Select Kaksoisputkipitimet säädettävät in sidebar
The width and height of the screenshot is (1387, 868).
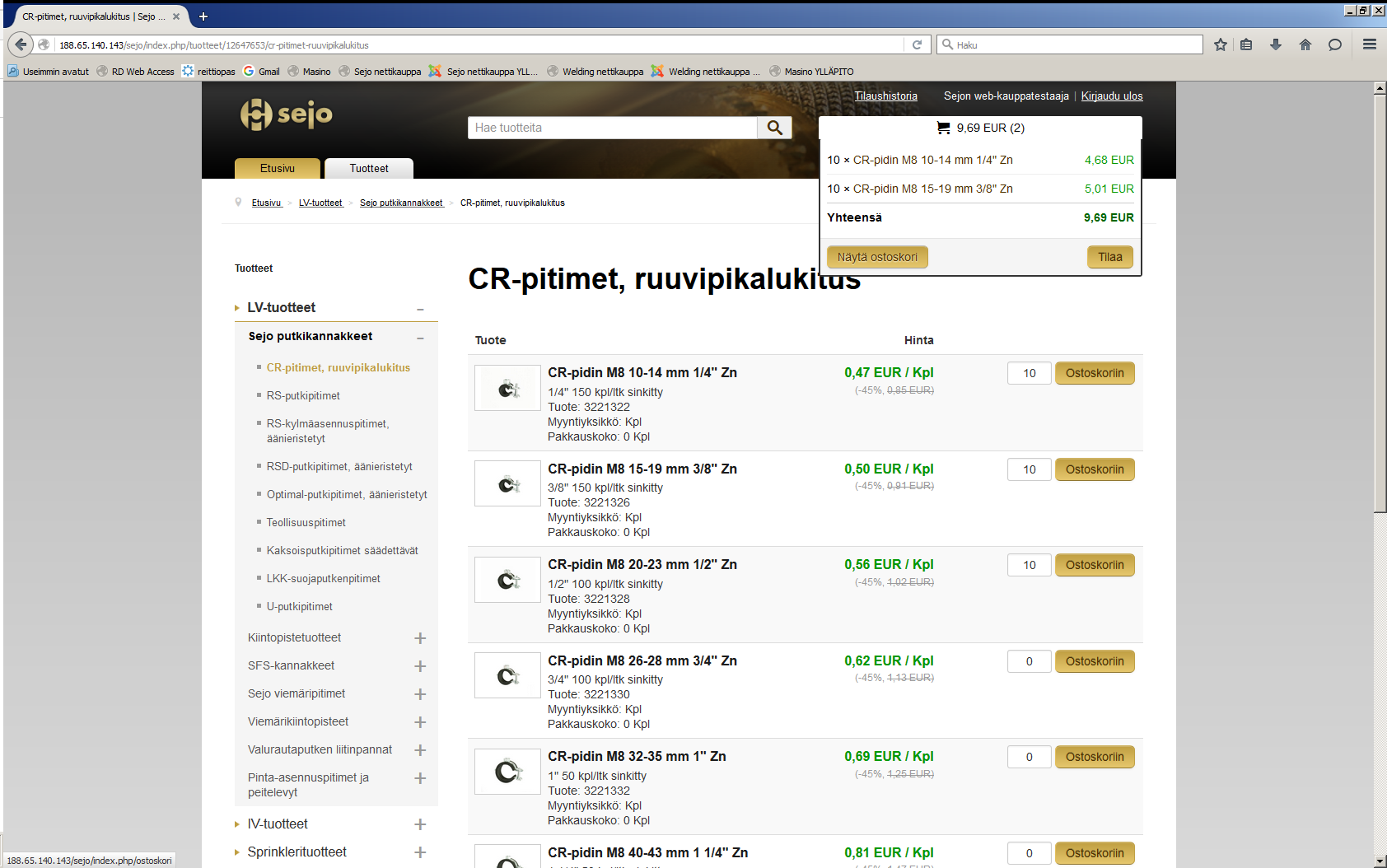point(343,551)
